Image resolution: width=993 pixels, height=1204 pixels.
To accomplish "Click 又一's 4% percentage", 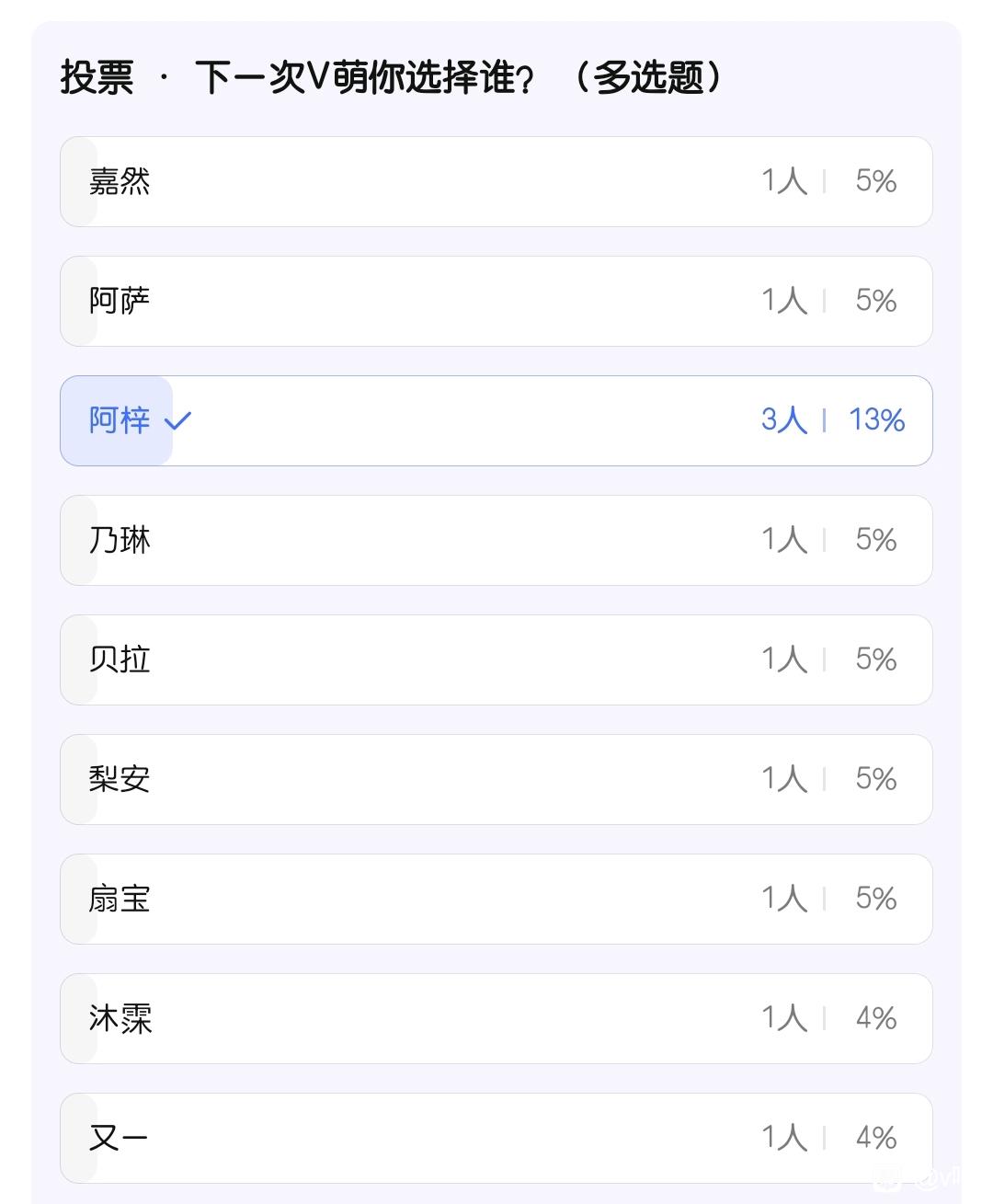I will [x=876, y=1138].
